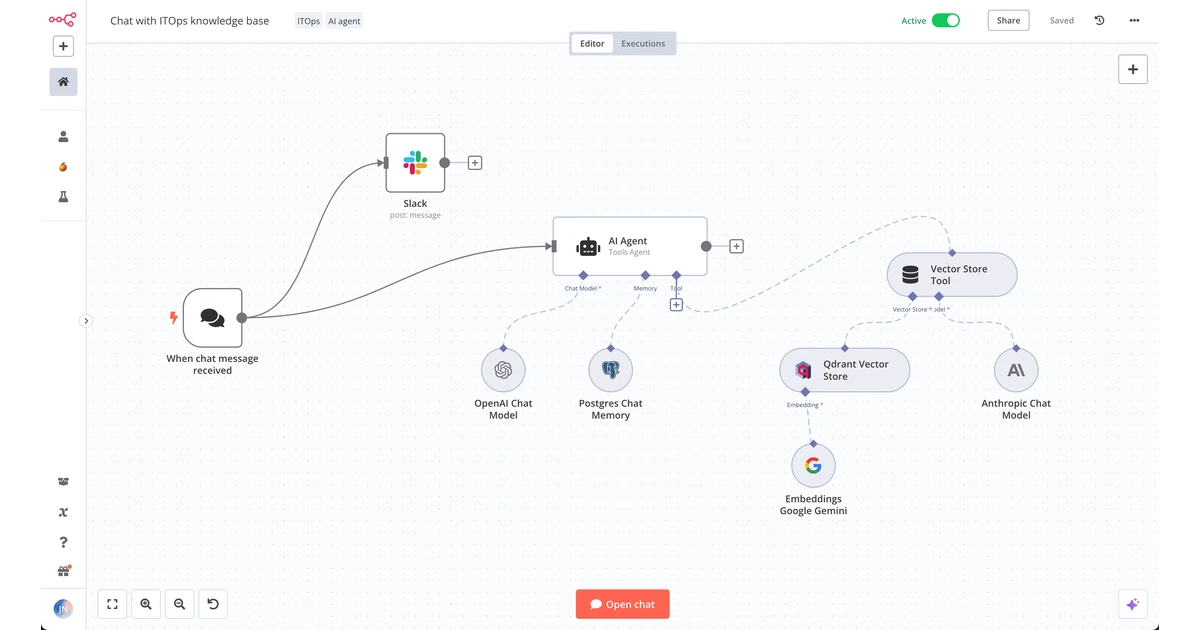
Task: Expand the collapsed sidebar chevron
Action: click(x=86, y=321)
